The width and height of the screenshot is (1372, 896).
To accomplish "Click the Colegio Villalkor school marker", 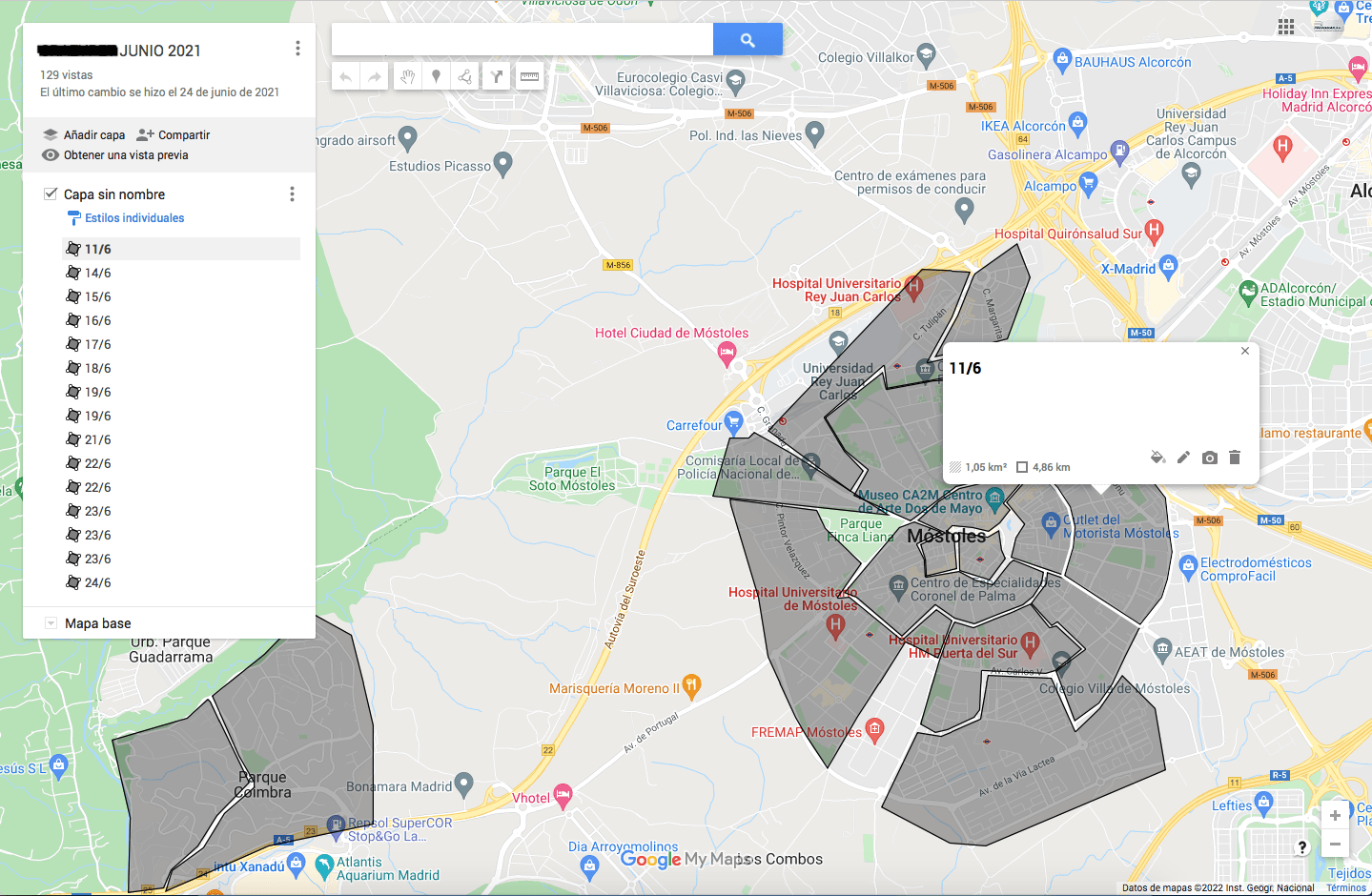I will pyautogui.click(x=926, y=54).
